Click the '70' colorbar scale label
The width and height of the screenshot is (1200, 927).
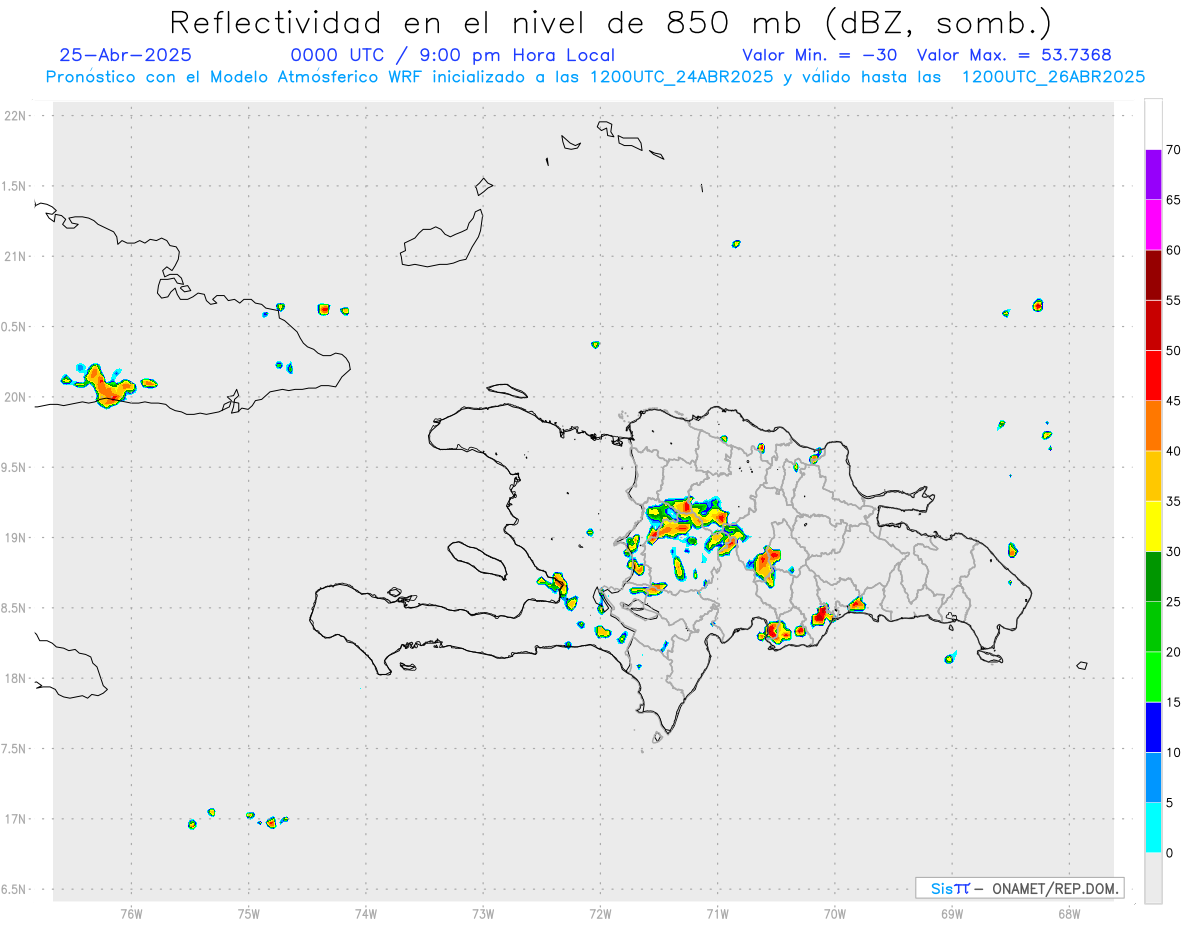[1173, 150]
